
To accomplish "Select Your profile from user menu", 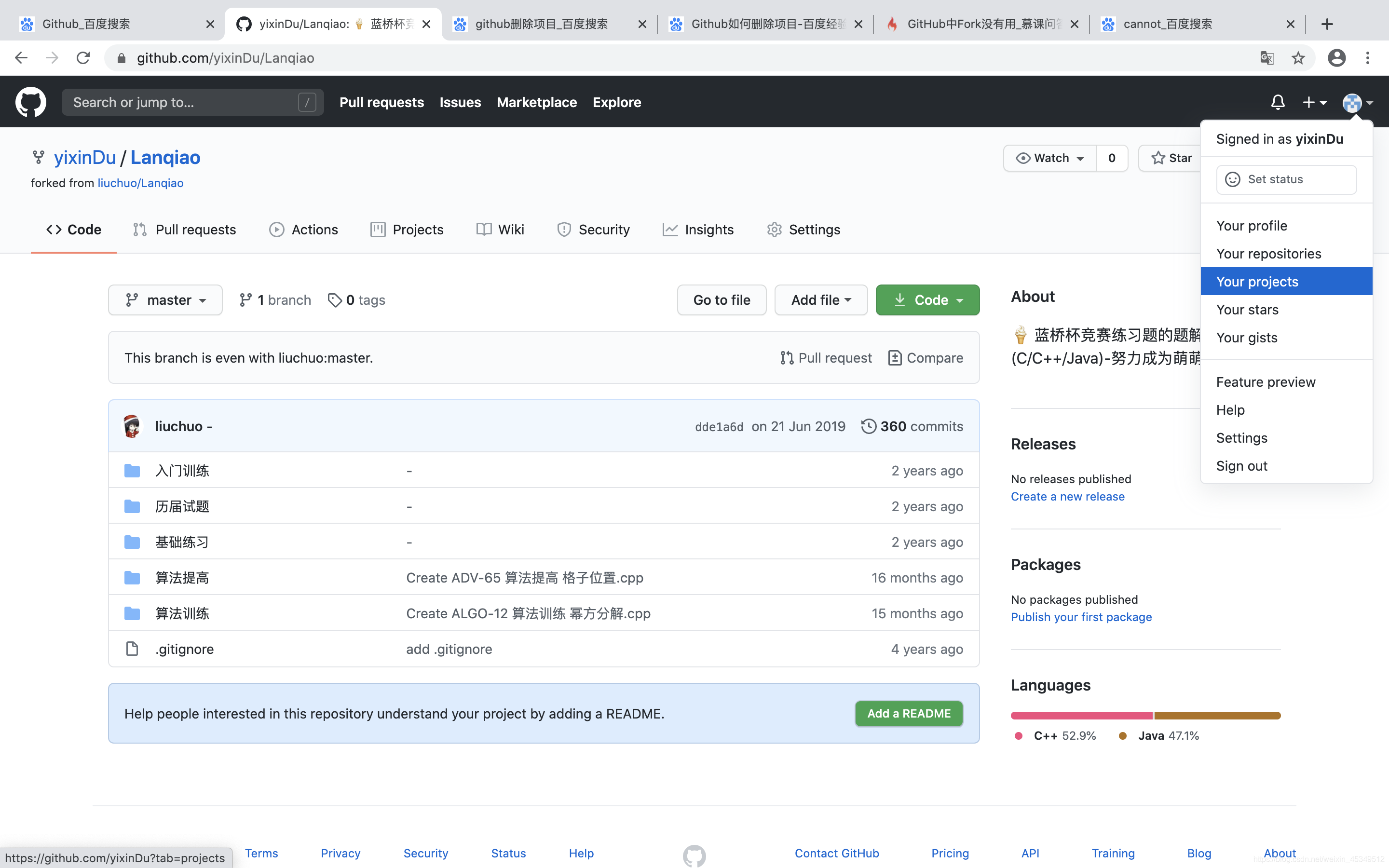I will (x=1286, y=226).
